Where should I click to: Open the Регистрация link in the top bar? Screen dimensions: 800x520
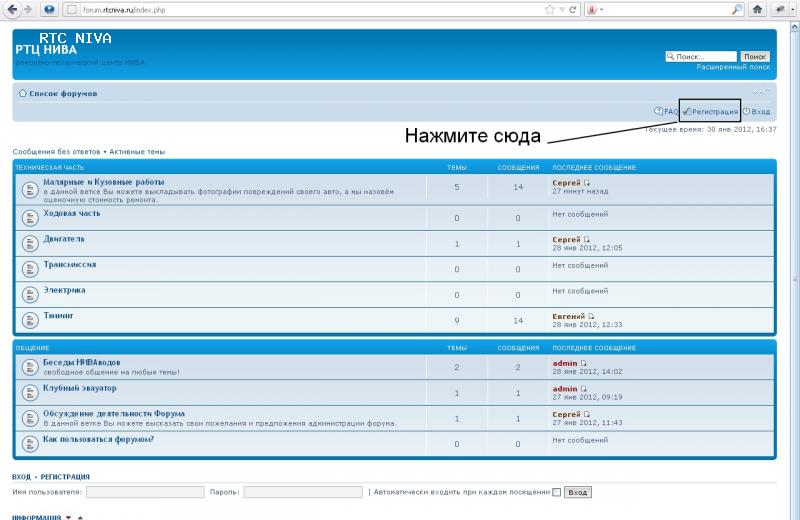point(711,111)
